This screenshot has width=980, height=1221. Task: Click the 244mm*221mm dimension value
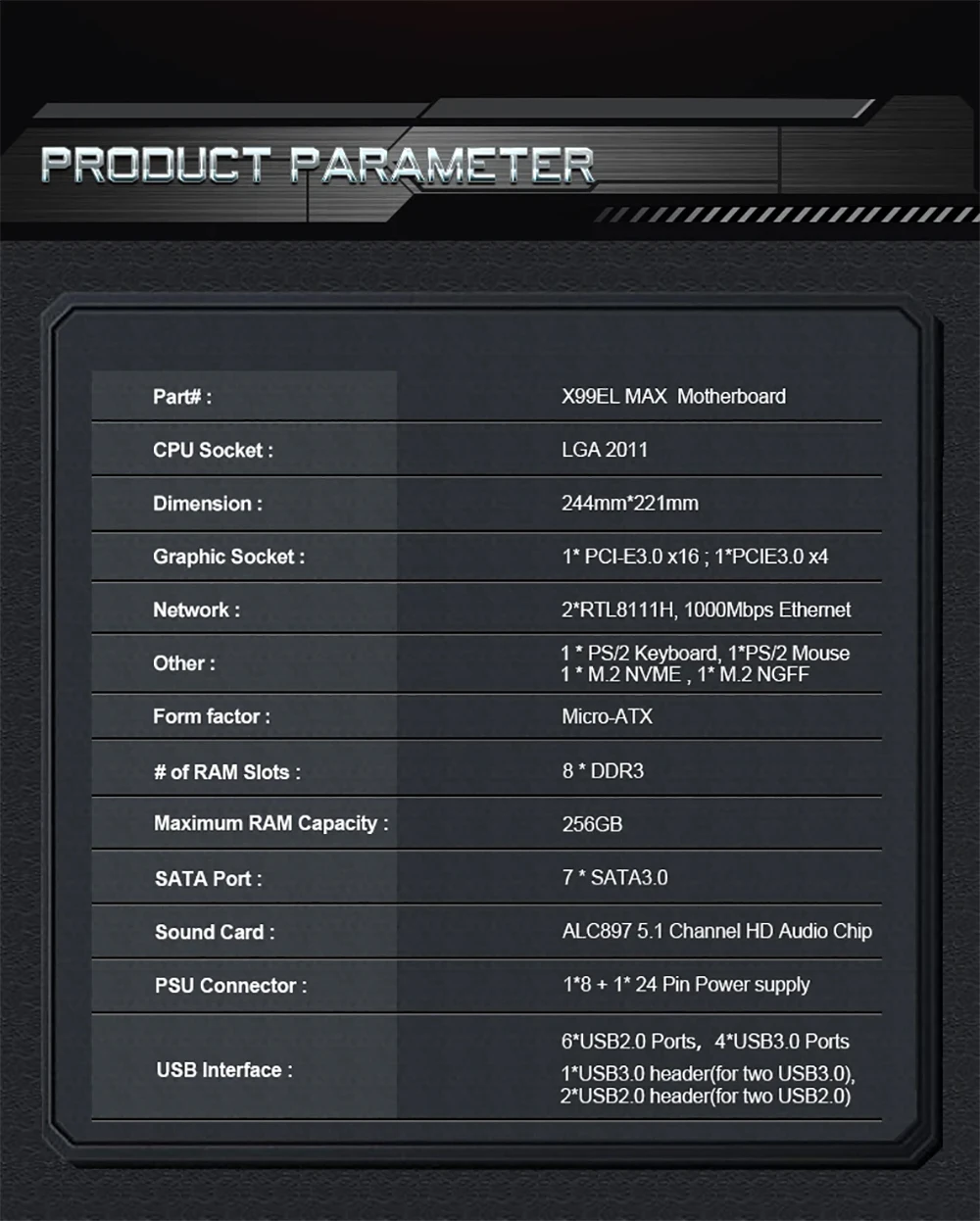(x=630, y=504)
